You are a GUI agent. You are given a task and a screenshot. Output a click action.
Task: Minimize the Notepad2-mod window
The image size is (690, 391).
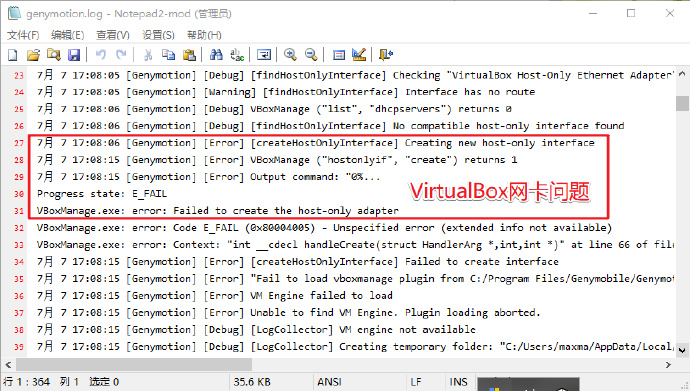click(593, 13)
